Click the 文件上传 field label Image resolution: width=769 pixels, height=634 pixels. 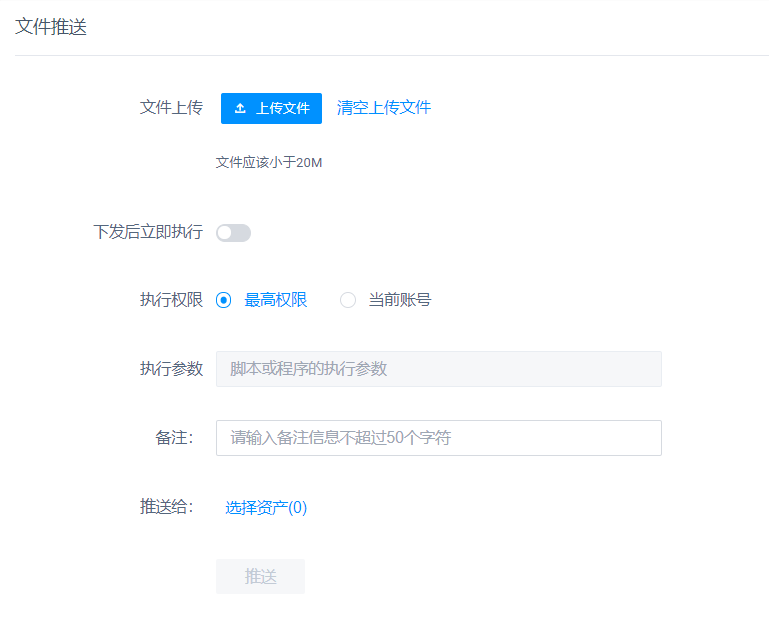coord(171,107)
